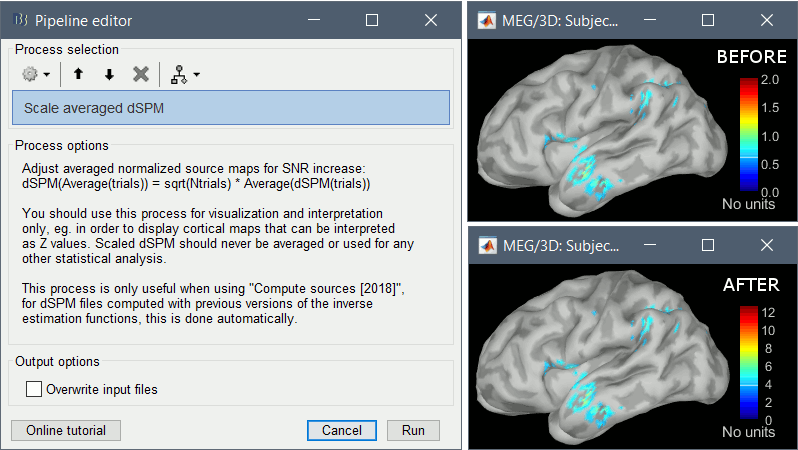Maximize the Pipeline editor window
The width and height of the screenshot is (798, 450).
[x=372, y=20]
